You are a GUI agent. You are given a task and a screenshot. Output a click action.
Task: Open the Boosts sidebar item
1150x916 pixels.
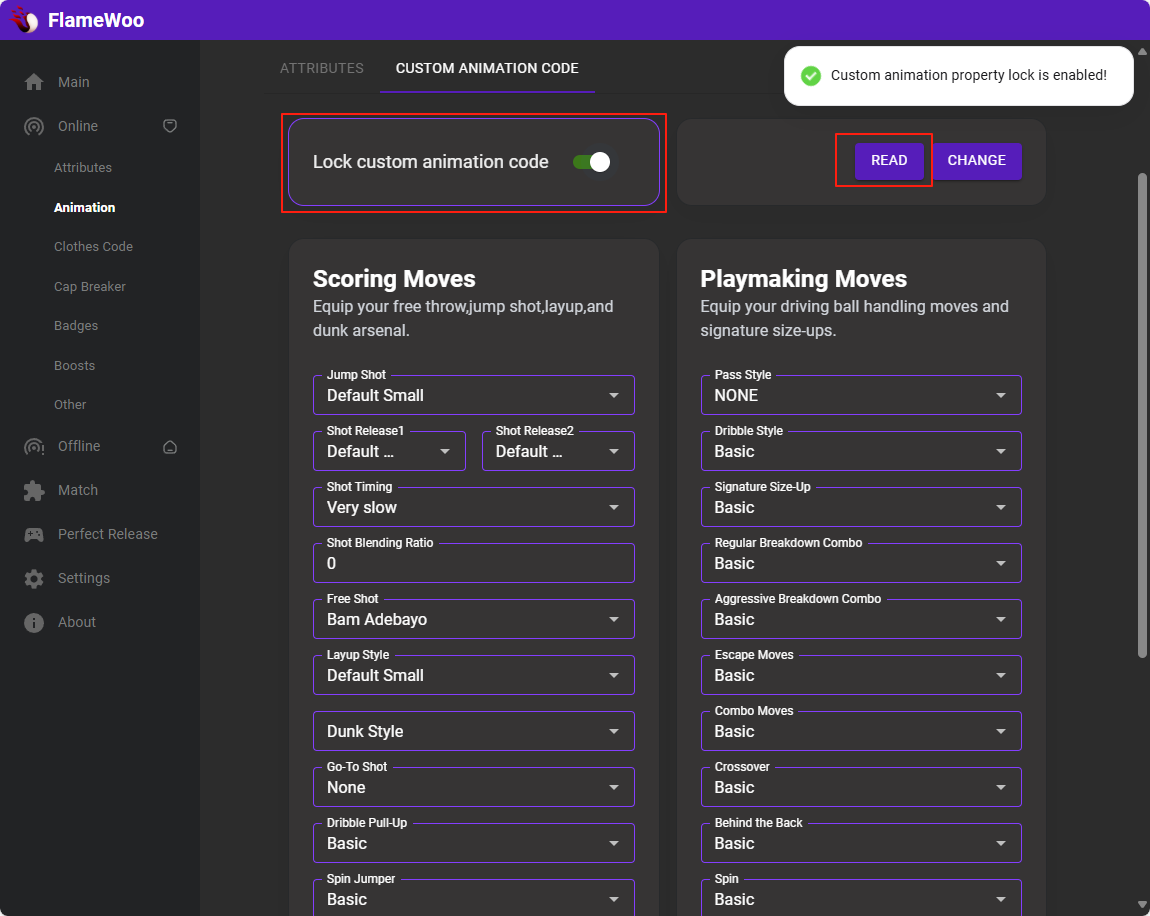(74, 365)
